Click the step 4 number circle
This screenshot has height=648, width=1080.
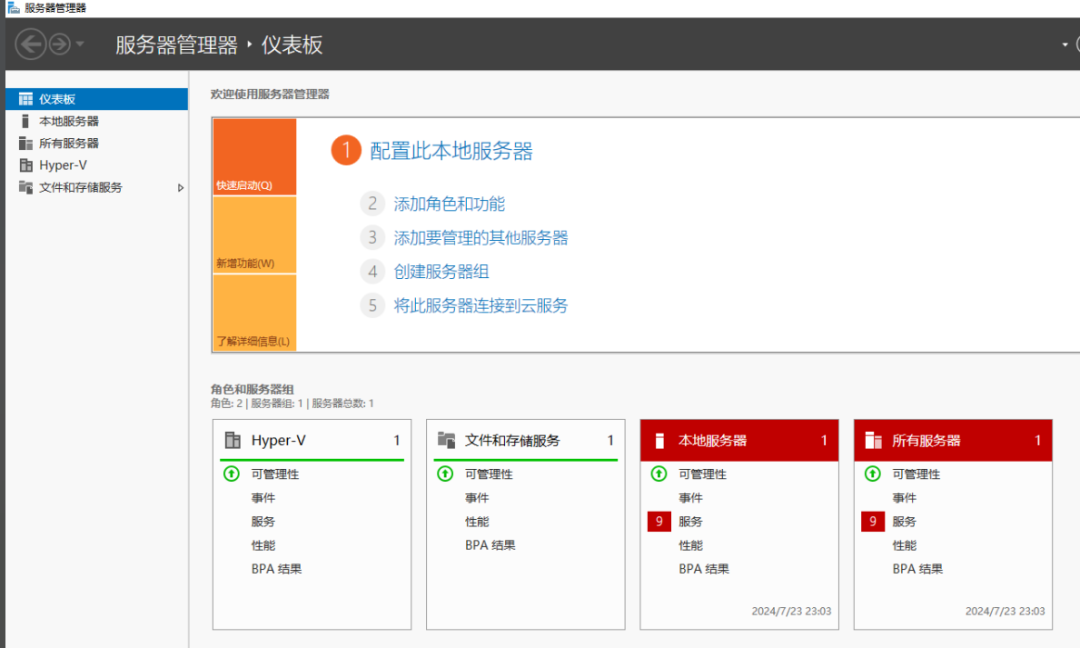click(x=372, y=271)
